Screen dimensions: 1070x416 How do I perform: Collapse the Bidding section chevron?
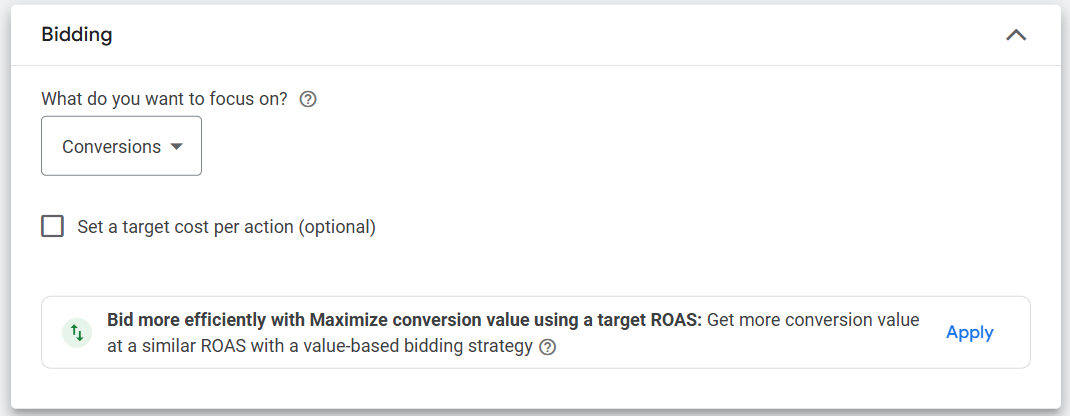tap(1015, 35)
